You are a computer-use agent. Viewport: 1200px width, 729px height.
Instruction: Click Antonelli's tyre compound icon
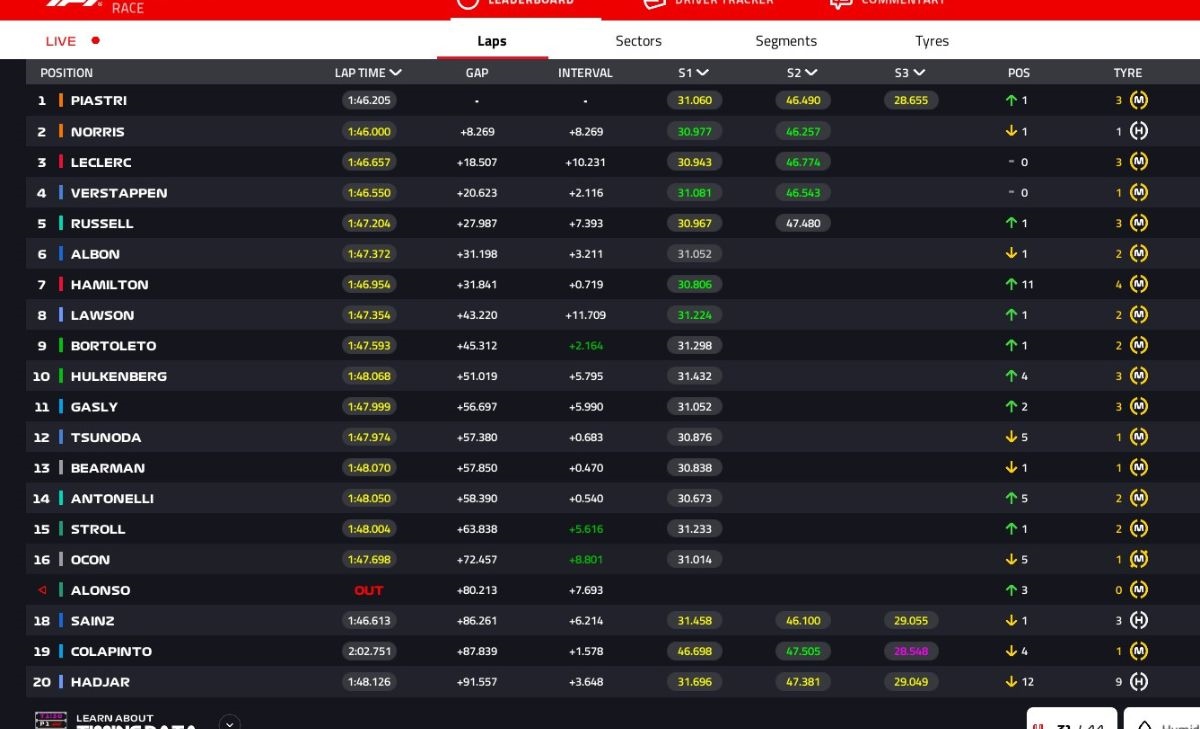coord(1138,498)
